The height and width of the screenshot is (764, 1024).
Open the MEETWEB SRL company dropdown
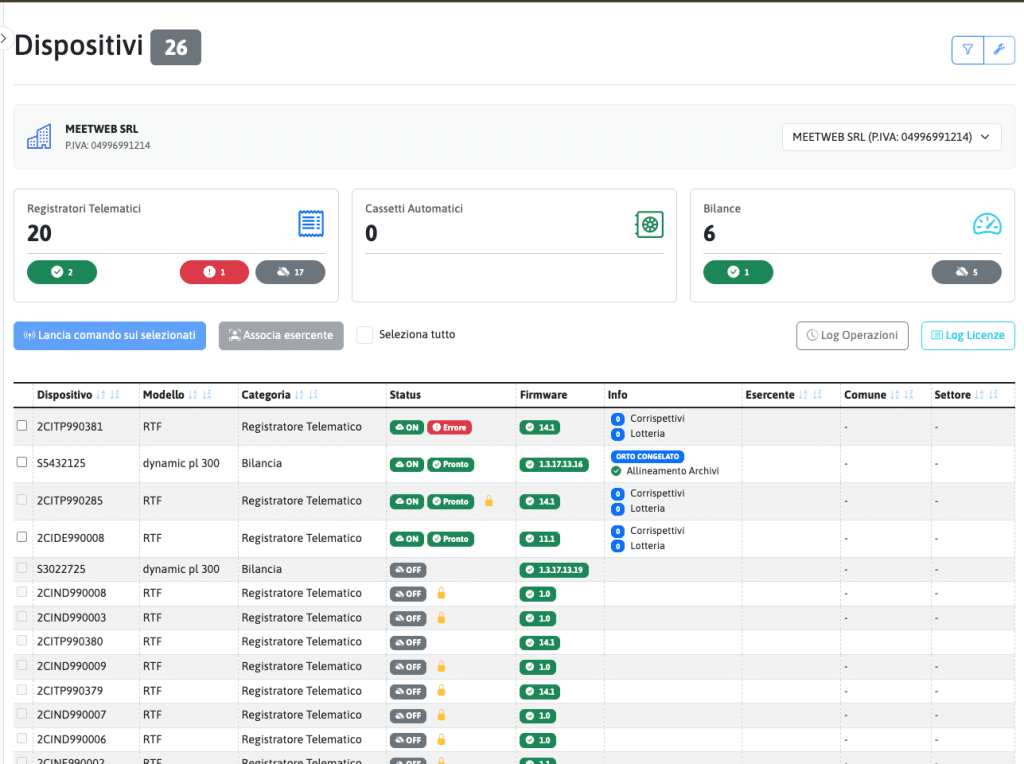tap(890, 137)
